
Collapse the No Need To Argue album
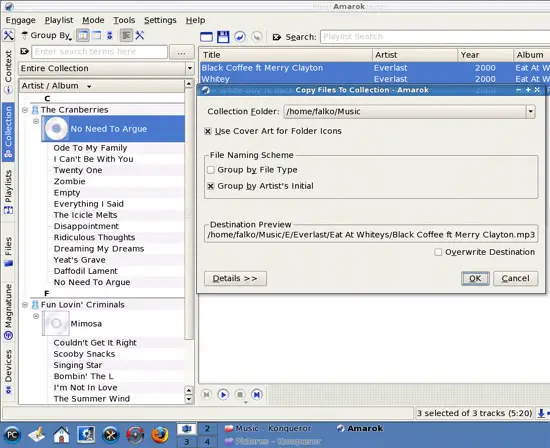[x=36, y=121]
